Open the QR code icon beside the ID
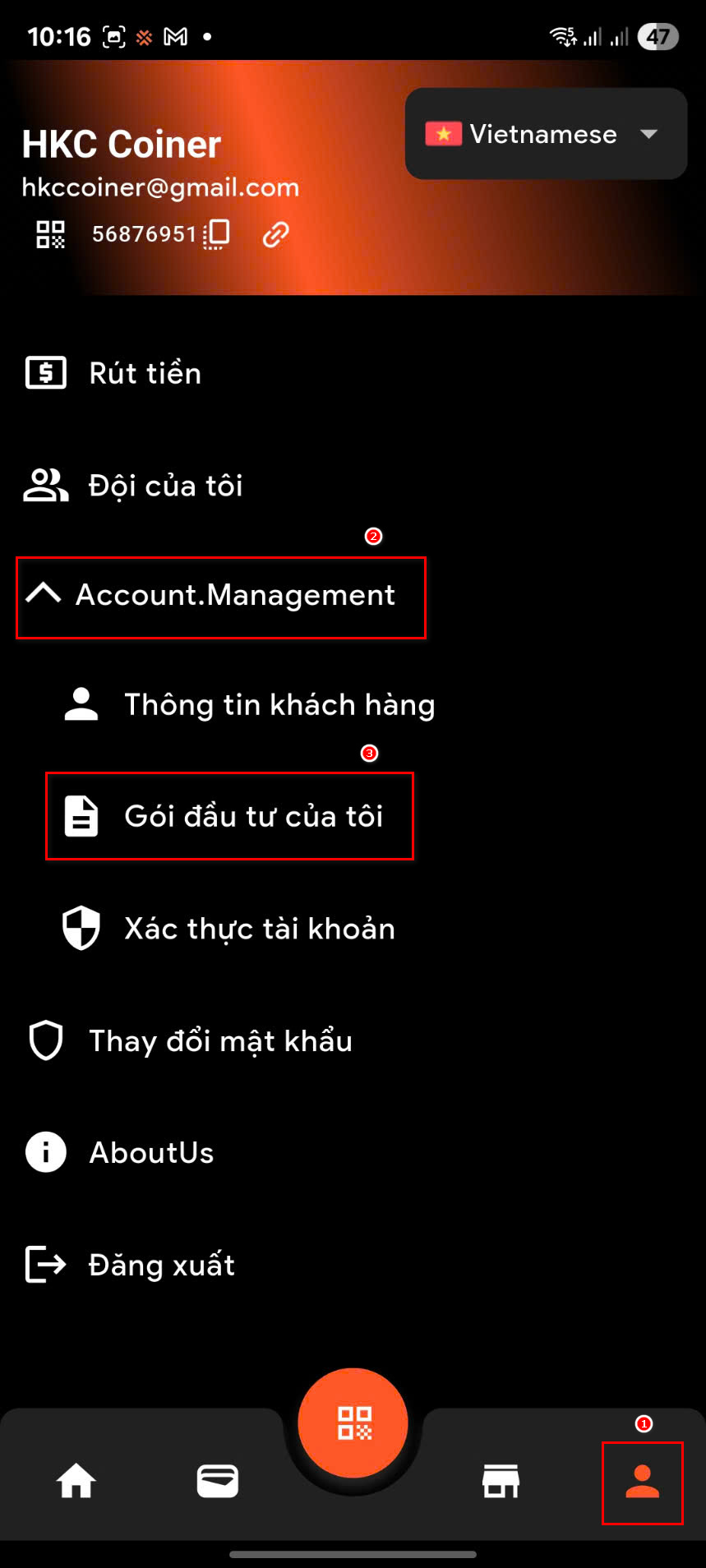Image resolution: width=706 pixels, height=1568 pixels. pos(50,234)
